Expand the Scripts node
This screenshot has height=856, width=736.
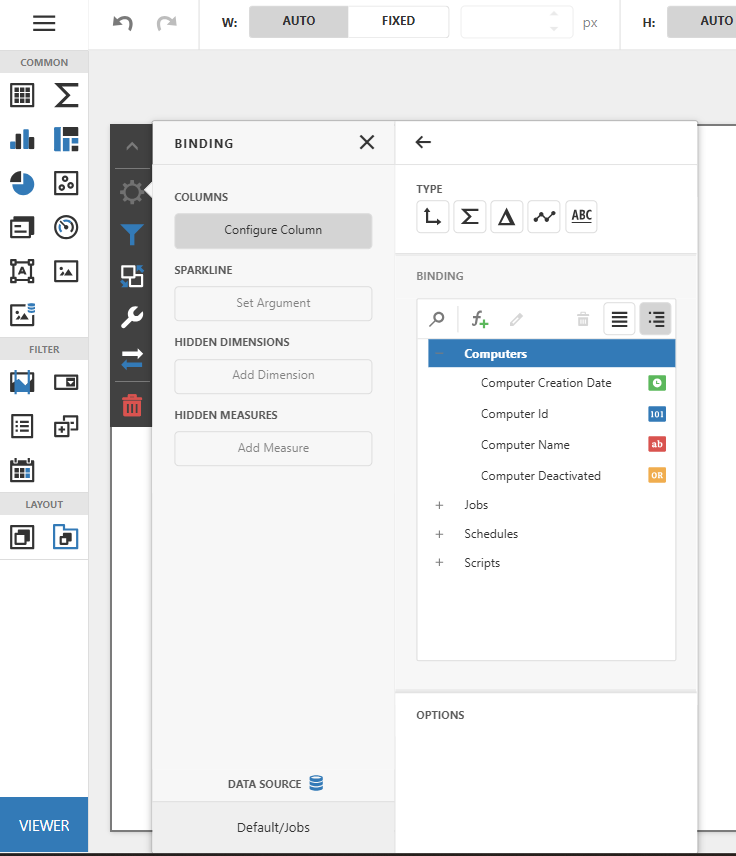[439, 563]
